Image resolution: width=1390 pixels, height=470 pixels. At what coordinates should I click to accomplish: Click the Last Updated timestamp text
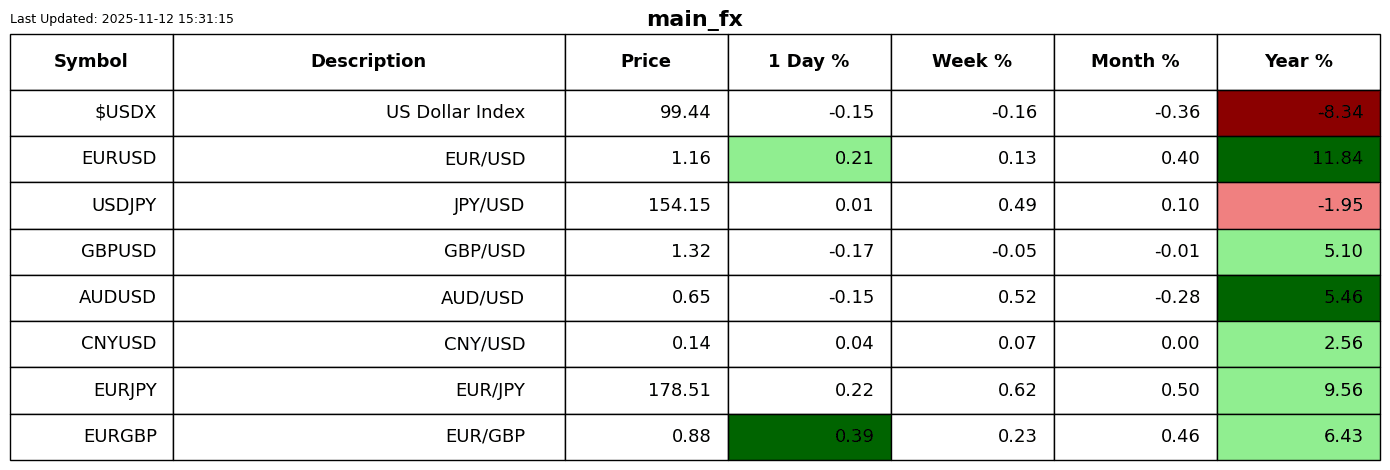122,19
